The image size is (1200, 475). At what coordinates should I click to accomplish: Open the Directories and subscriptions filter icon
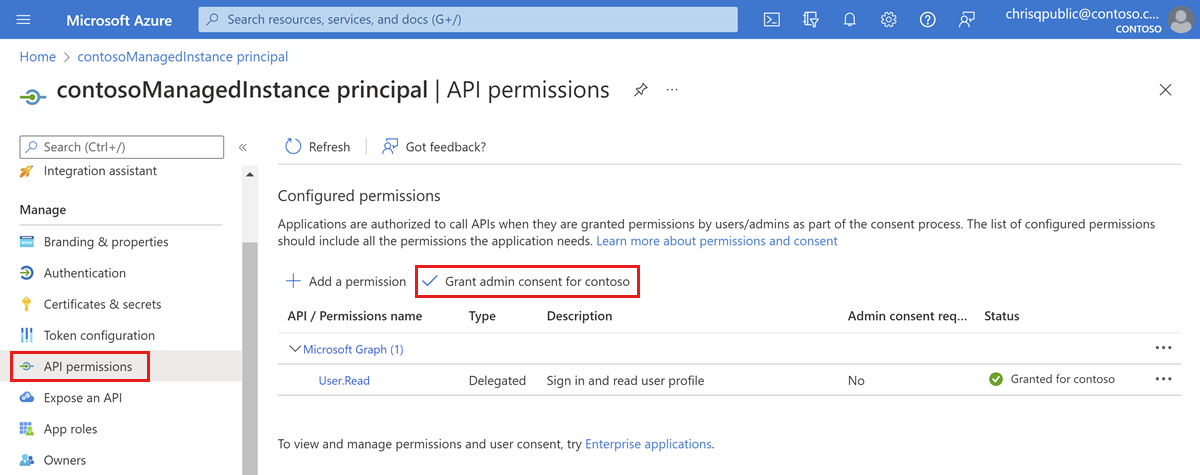point(811,19)
